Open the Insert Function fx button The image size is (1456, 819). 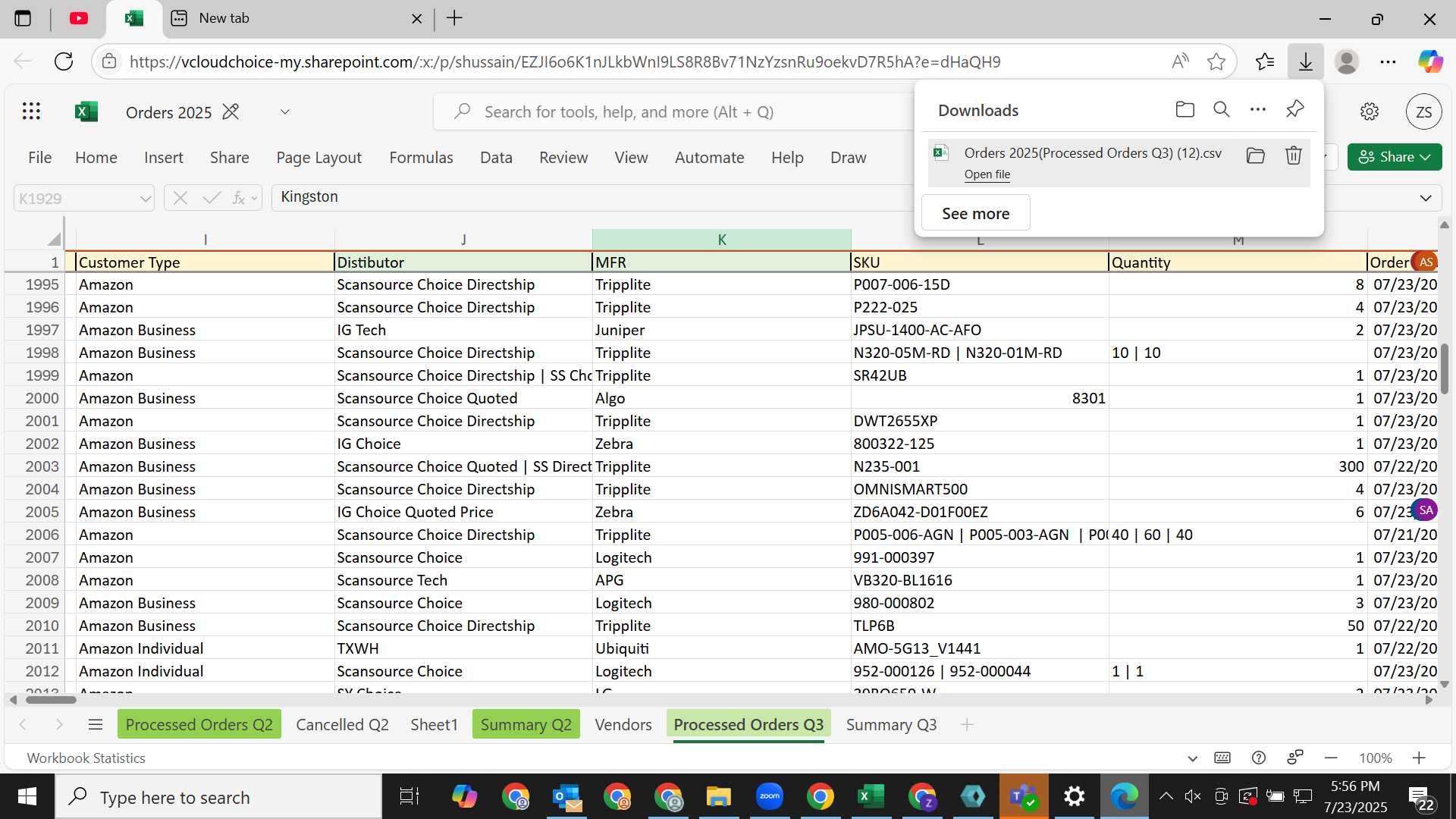239,198
